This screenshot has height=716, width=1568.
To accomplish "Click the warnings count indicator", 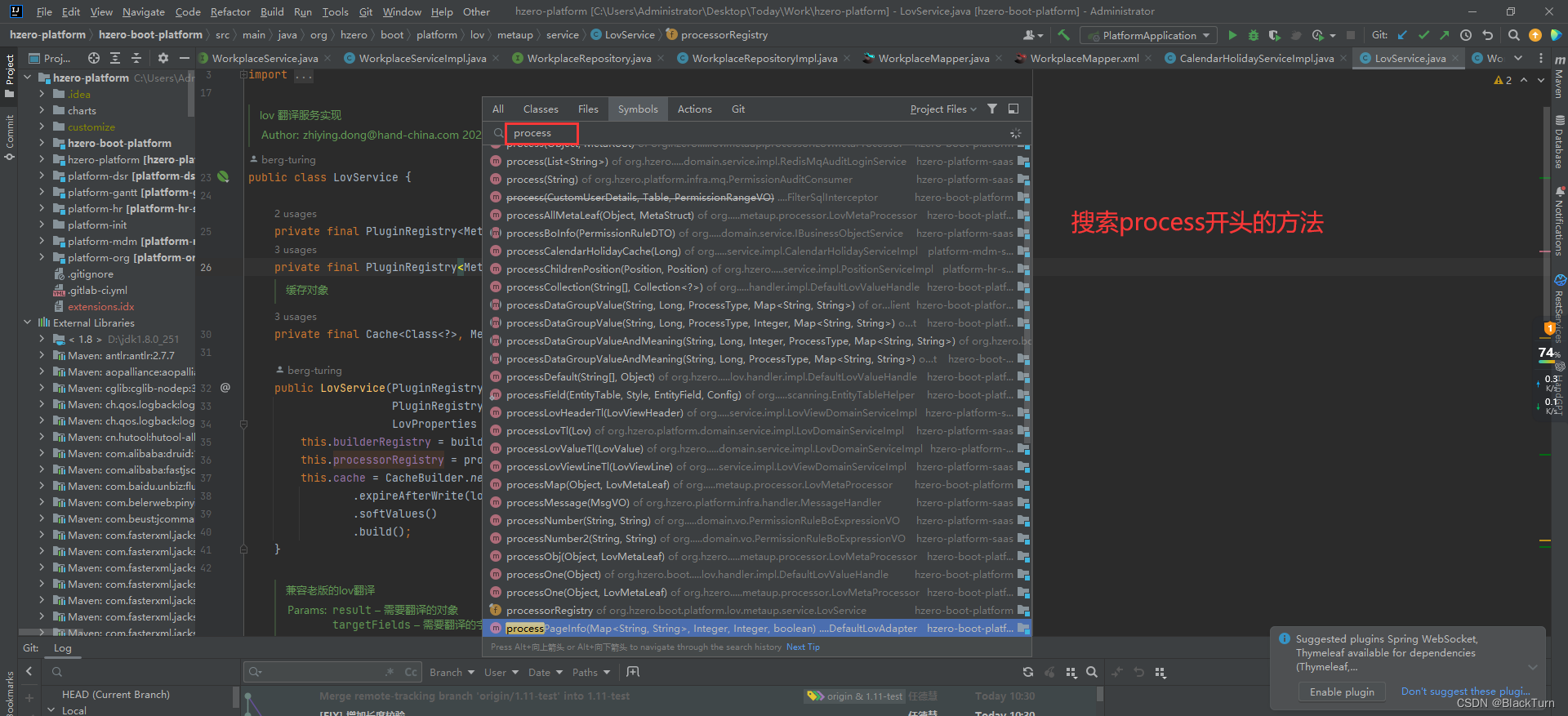I will tap(1503, 80).
